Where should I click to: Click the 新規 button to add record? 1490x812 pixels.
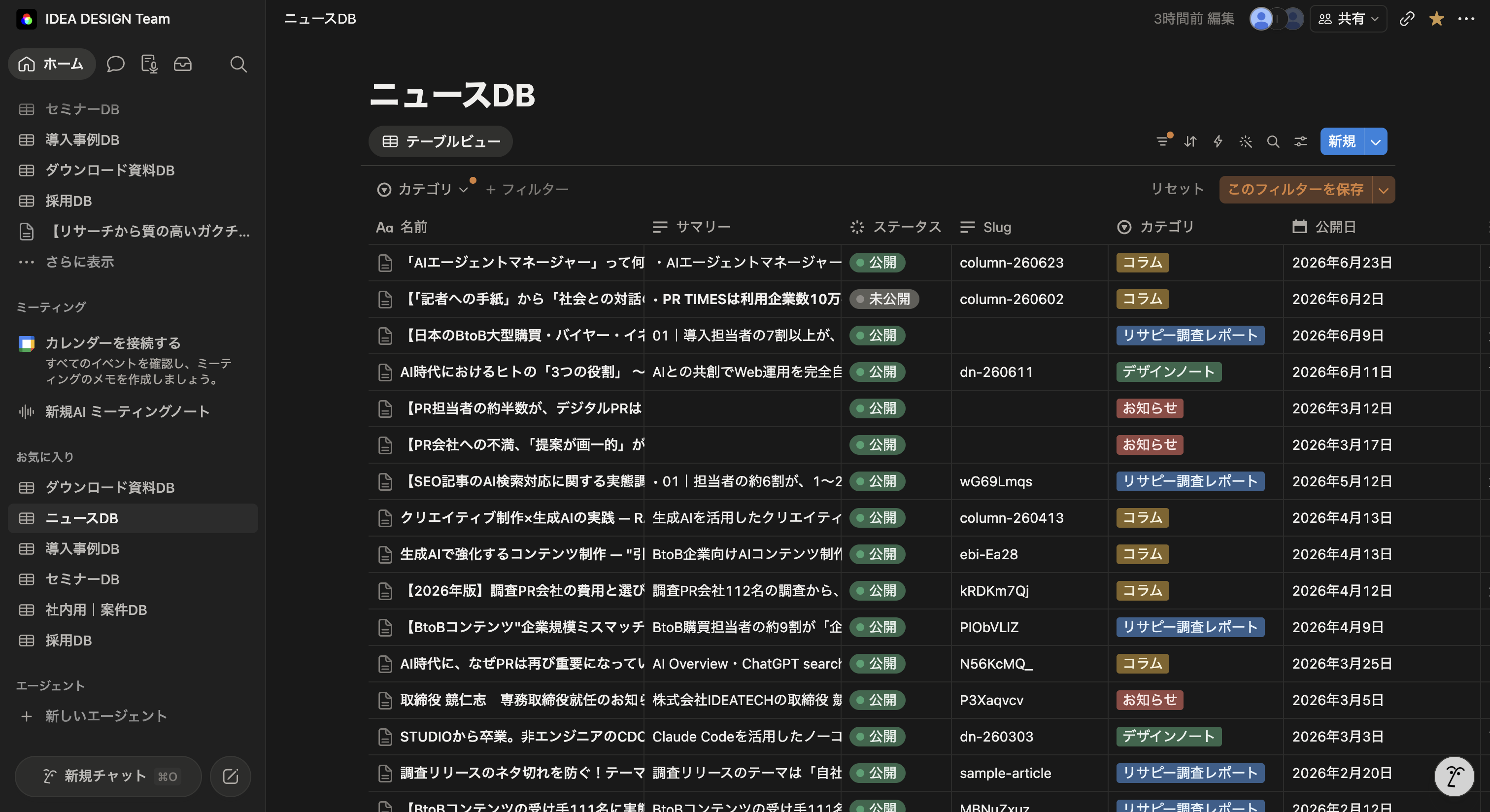[1342, 141]
